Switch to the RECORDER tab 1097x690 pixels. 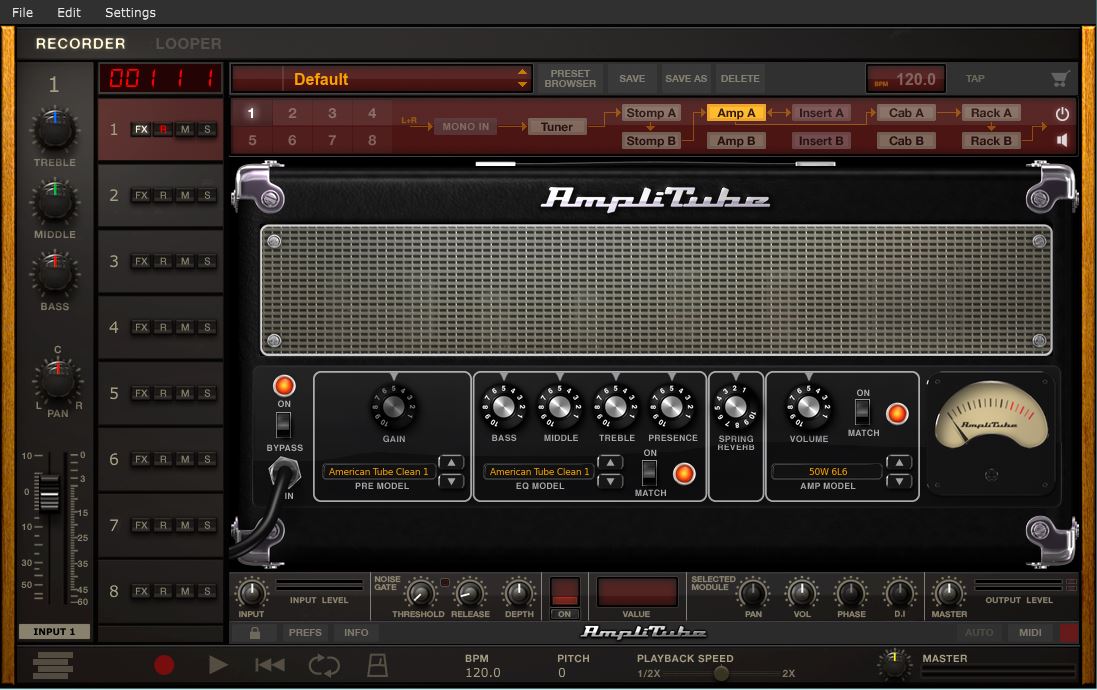pos(80,43)
